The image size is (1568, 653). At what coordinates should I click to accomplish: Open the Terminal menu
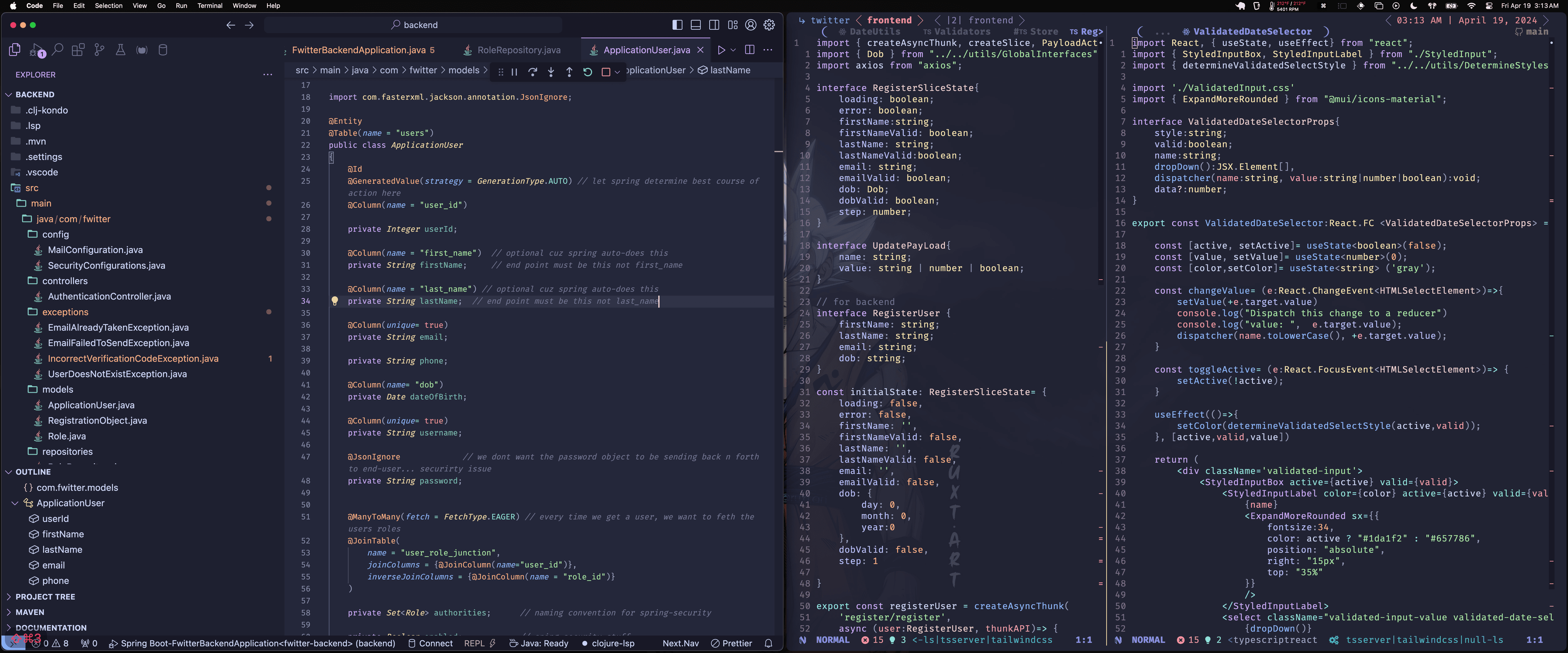209,5
